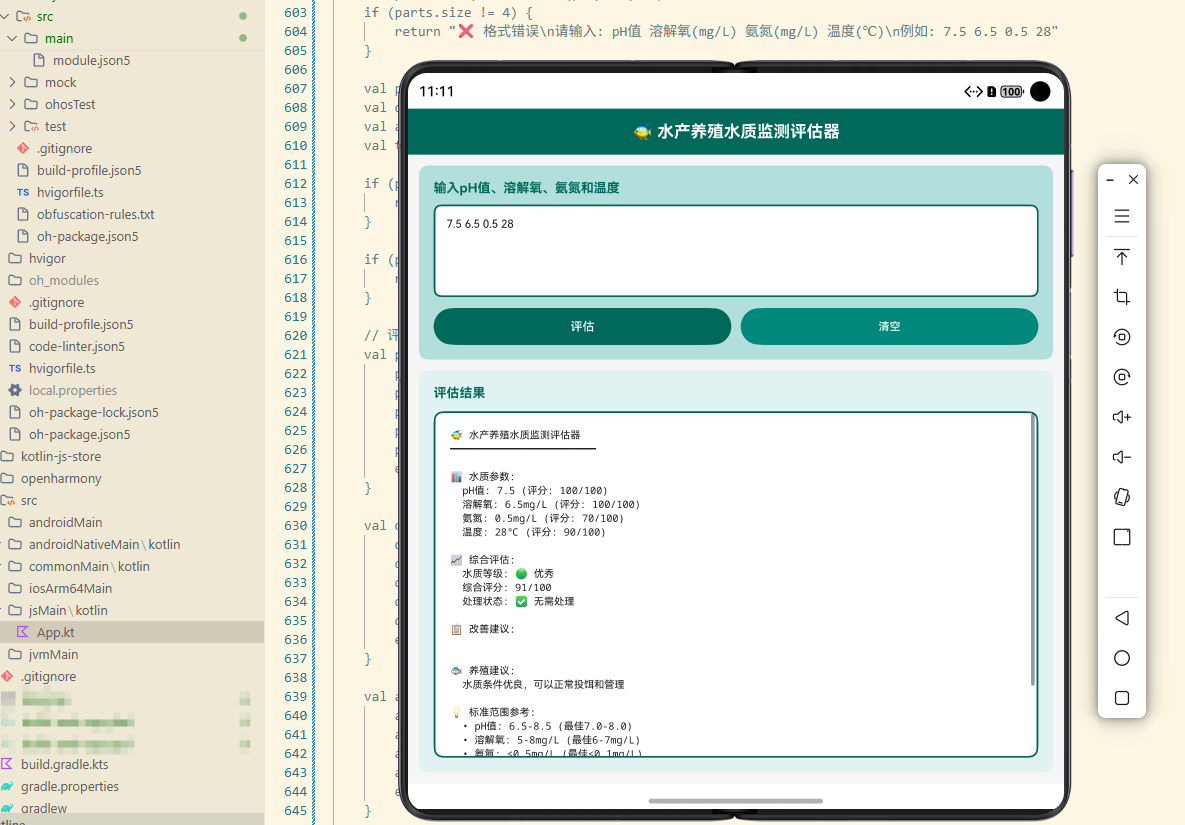This screenshot has height=825, width=1185.
Task: Click the emulator volume down icon
Action: pos(1122,457)
